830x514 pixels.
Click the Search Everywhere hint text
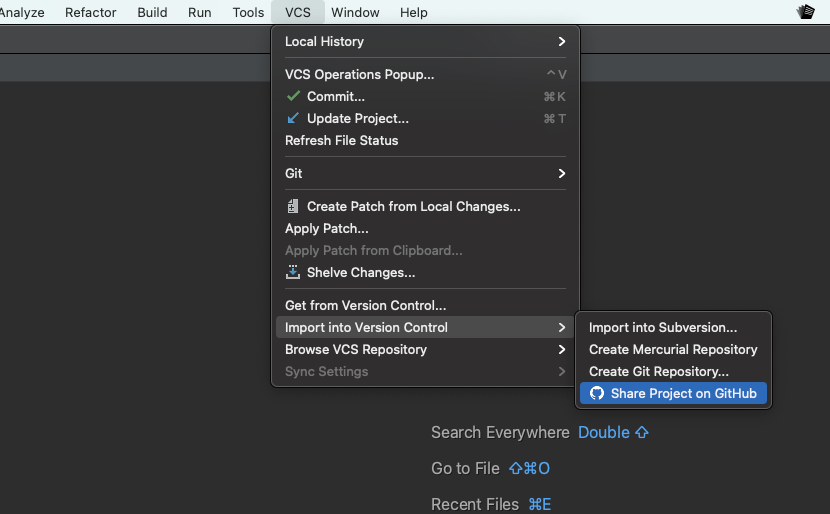500,432
